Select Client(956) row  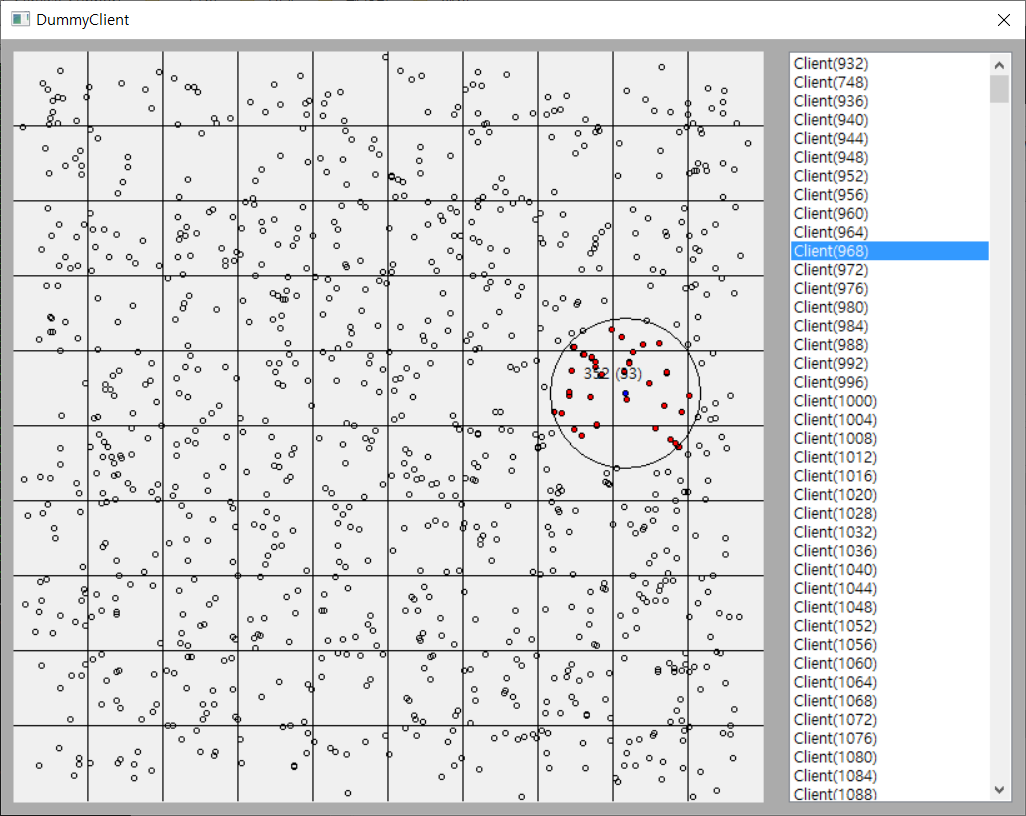pos(889,195)
